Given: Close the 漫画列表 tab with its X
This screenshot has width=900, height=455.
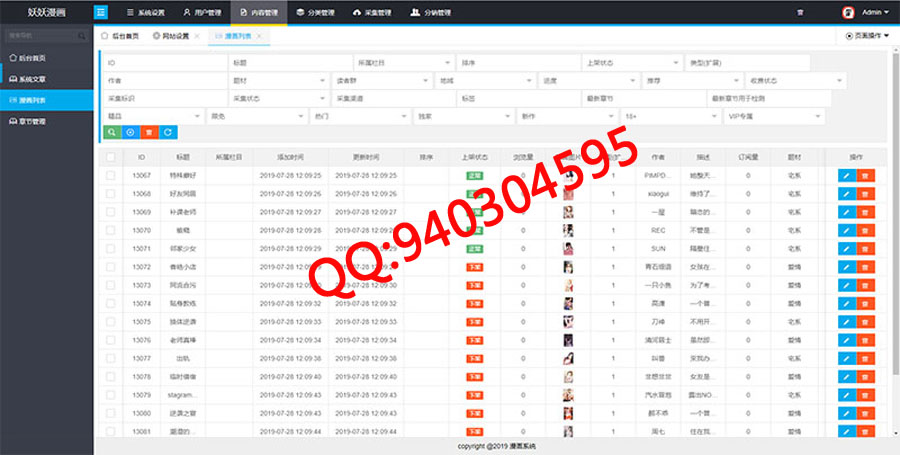Looking at the screenshot, I should click(260, 36).
